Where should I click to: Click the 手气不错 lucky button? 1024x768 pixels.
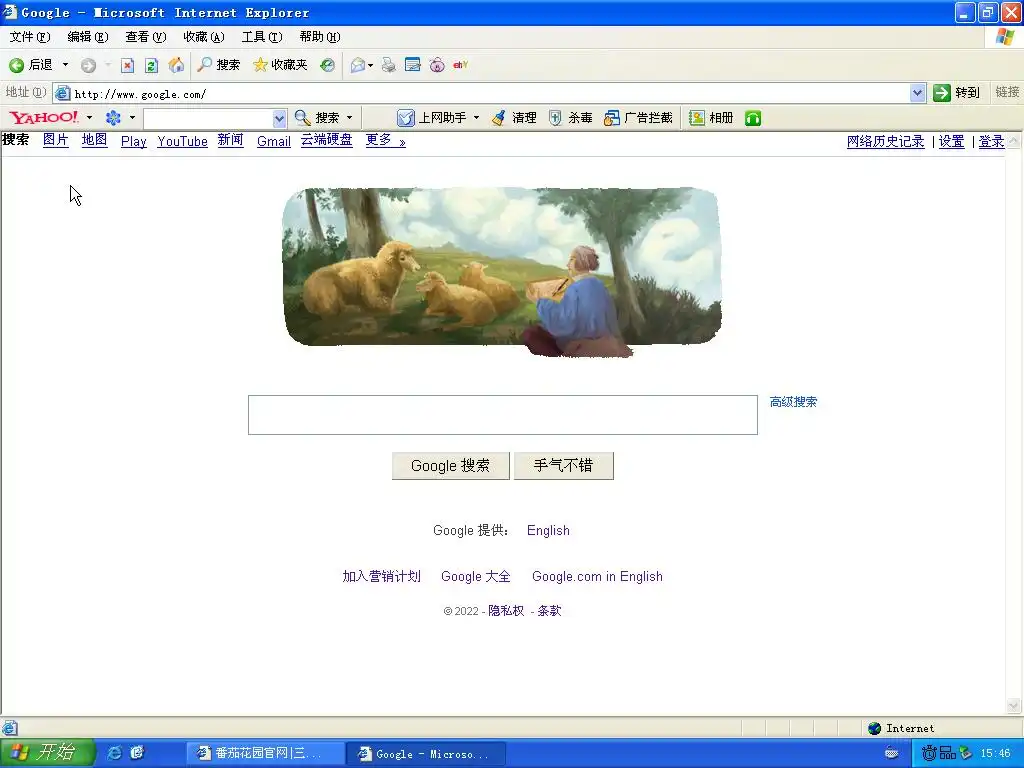tap(564, 466)
